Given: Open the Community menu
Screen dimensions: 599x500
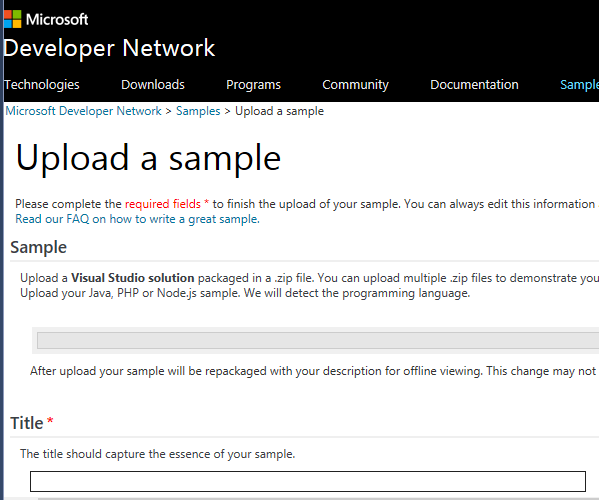Looking at the screenshot, I should tap(355, 84).
